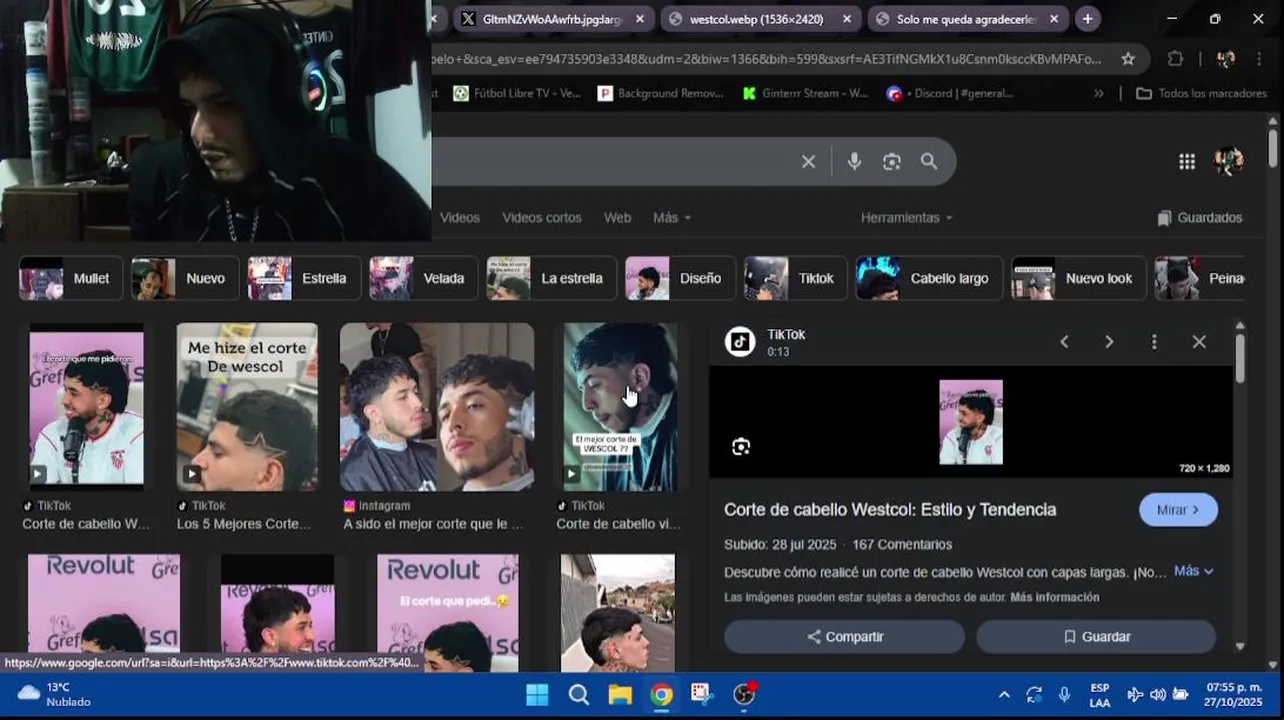The width and height of the screenshot is (1284, 720).
Task: Select the Web search filter
Action: pos(618,218)
